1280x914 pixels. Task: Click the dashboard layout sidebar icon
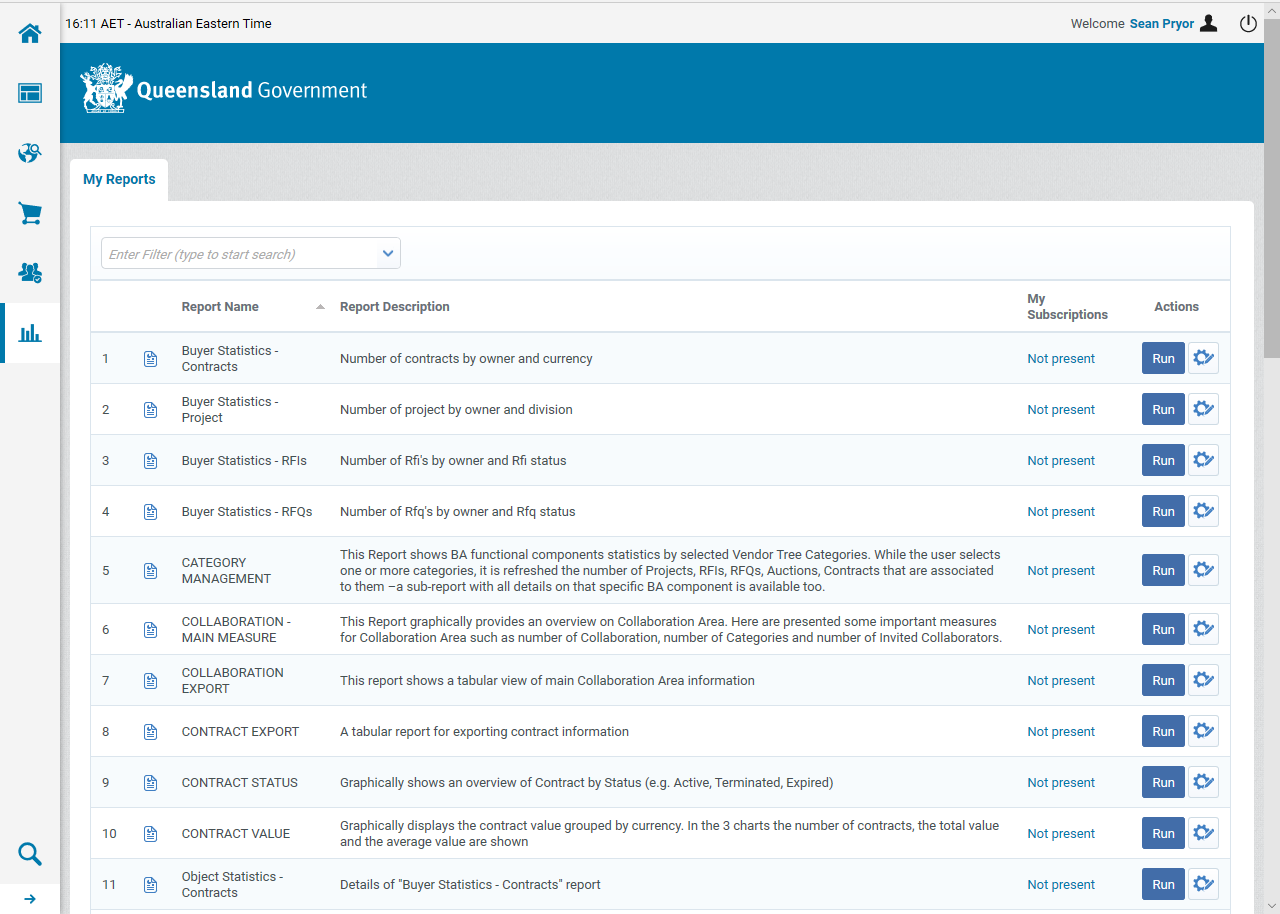pos(30,93)
